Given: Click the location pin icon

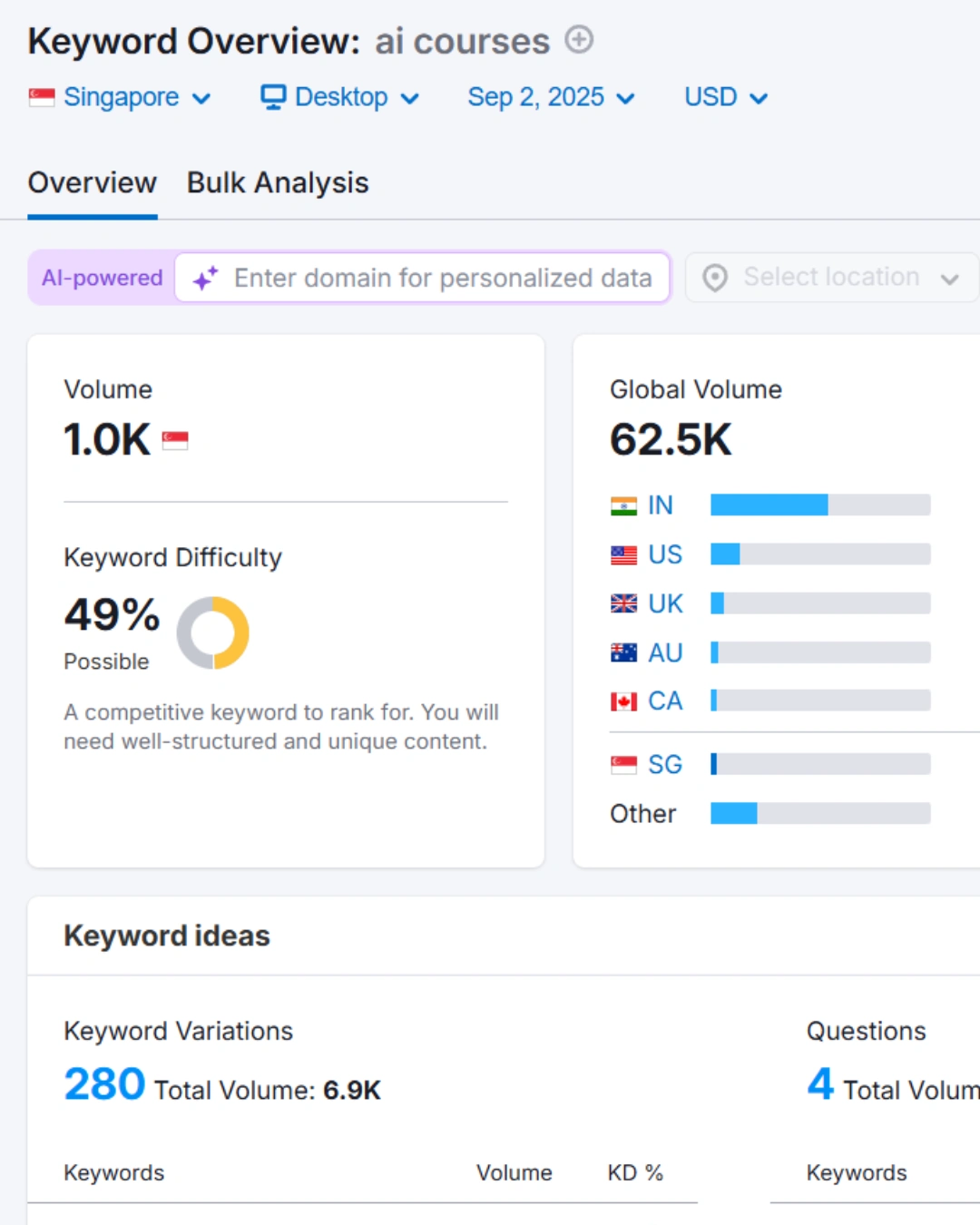Looking at the screenshot, I should (x=715, y=278).
